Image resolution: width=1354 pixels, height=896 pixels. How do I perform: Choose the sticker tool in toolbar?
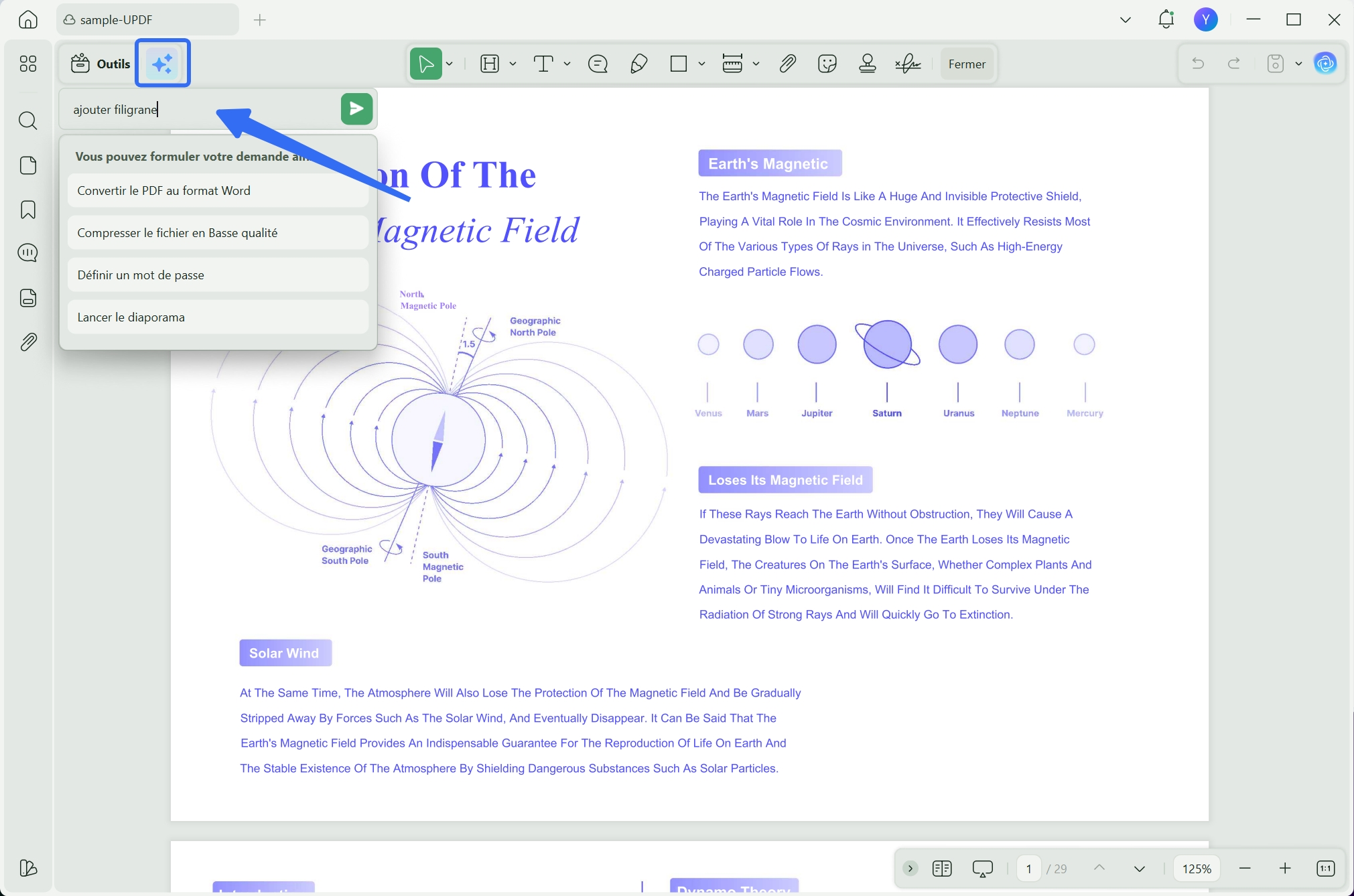tap(827, 64)
